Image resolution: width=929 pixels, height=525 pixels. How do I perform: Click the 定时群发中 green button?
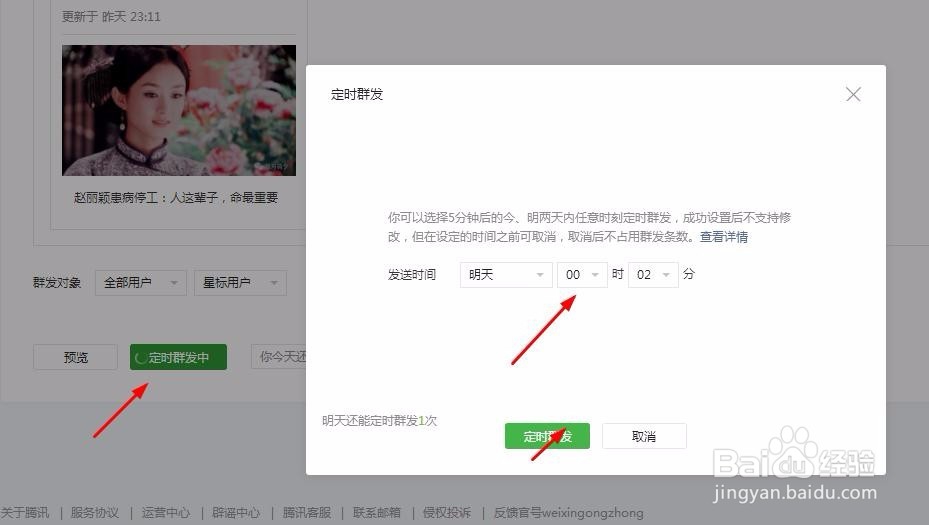[x=178, y=357]
